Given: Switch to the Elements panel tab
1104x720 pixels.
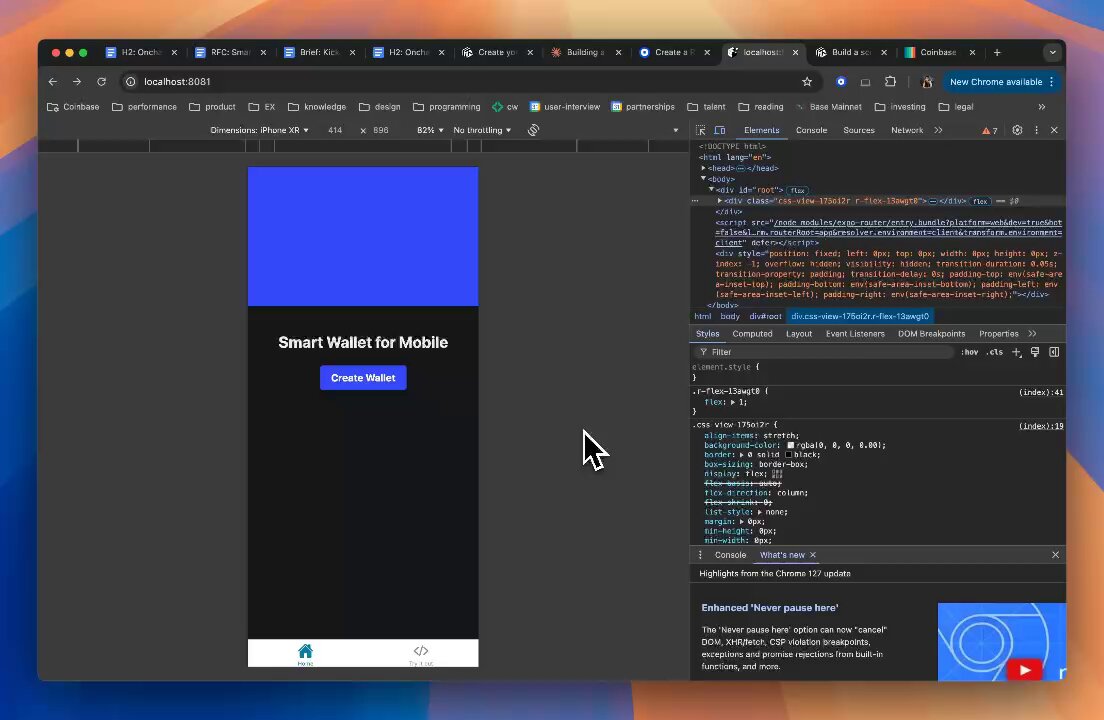Looking at the screenshot, I should pos(762,130).
